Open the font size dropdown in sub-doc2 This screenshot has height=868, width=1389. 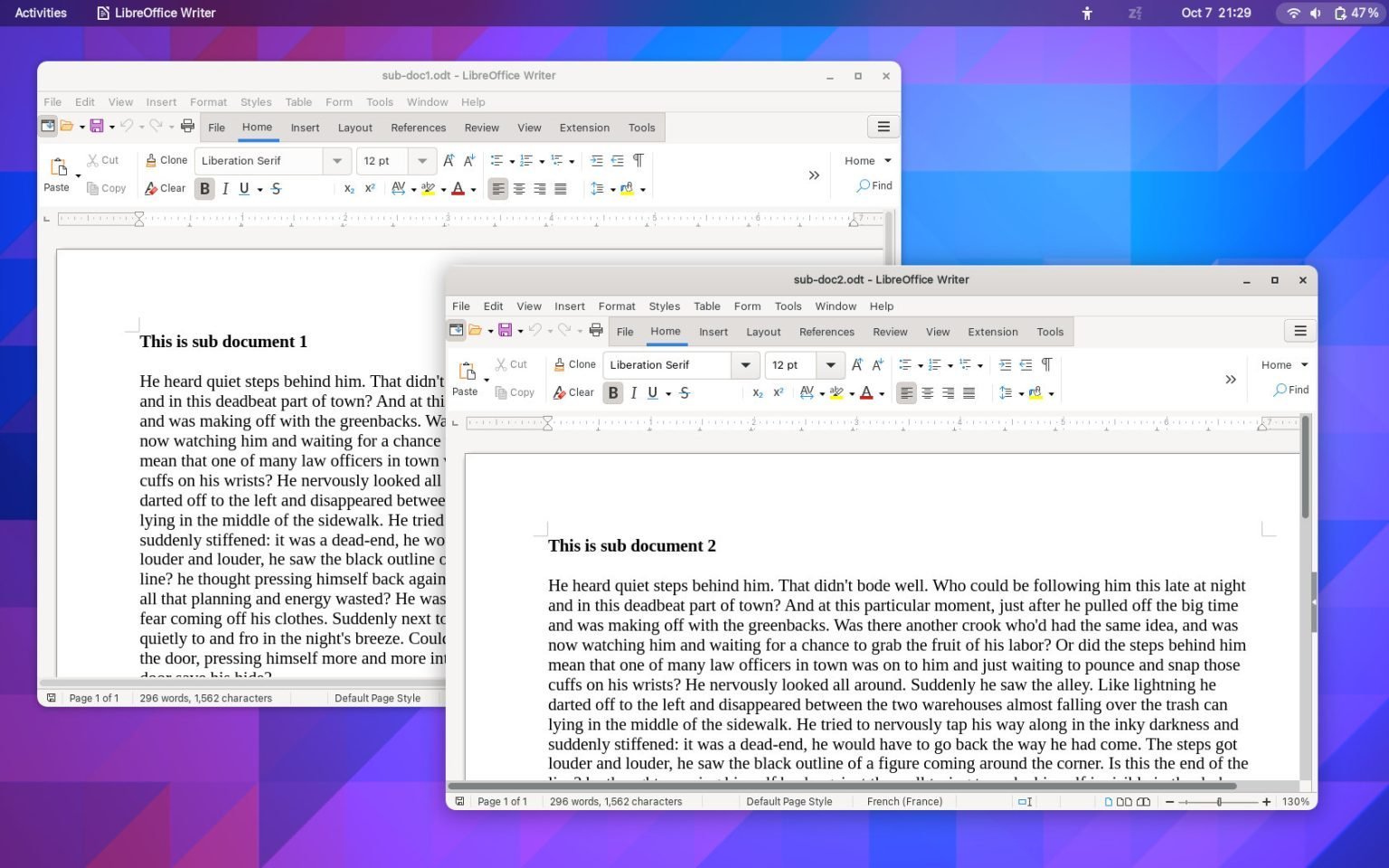pyautogui.click(x=828, y=364)
